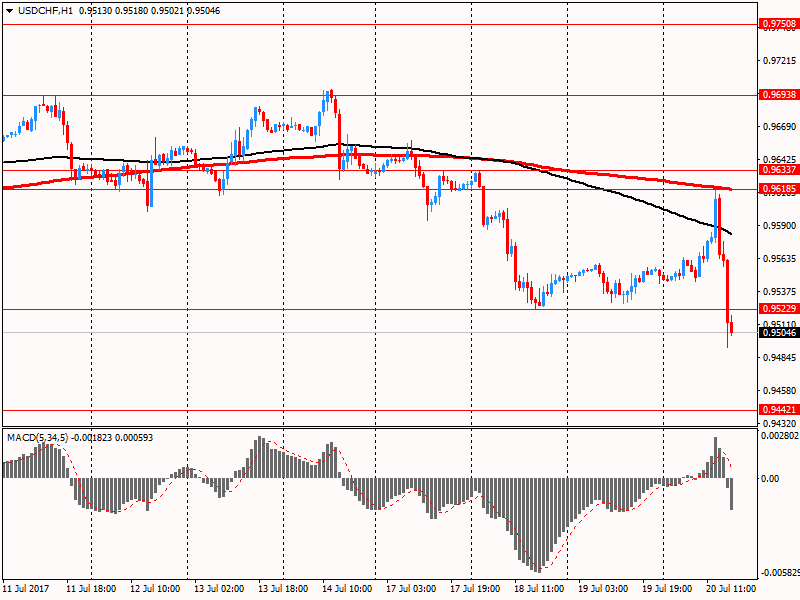Select the 0.95229 red price level label
Viewport: 800px width, 600px height.
coord(779,309)
